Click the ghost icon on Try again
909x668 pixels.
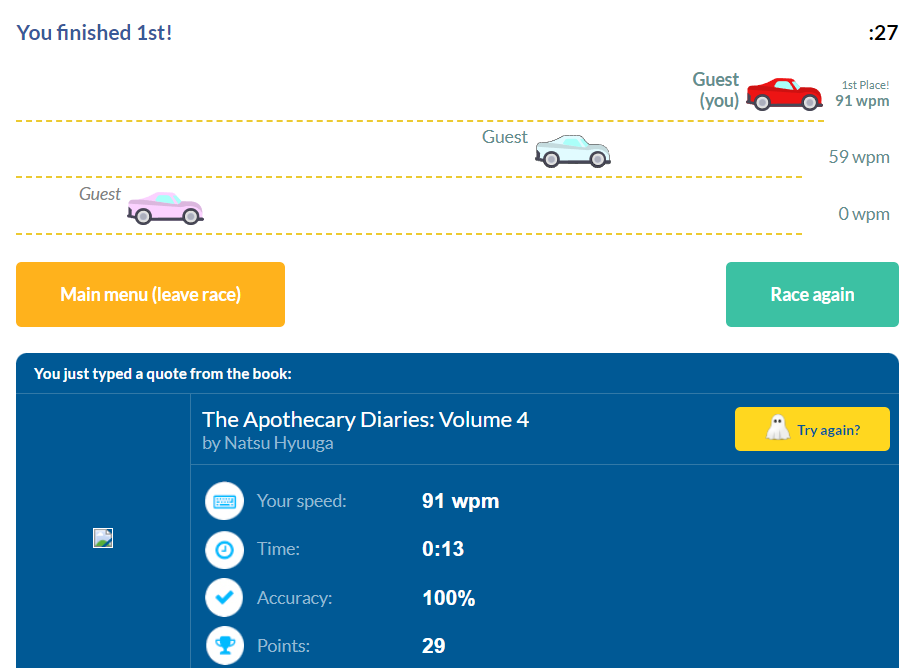click(777, 429)
